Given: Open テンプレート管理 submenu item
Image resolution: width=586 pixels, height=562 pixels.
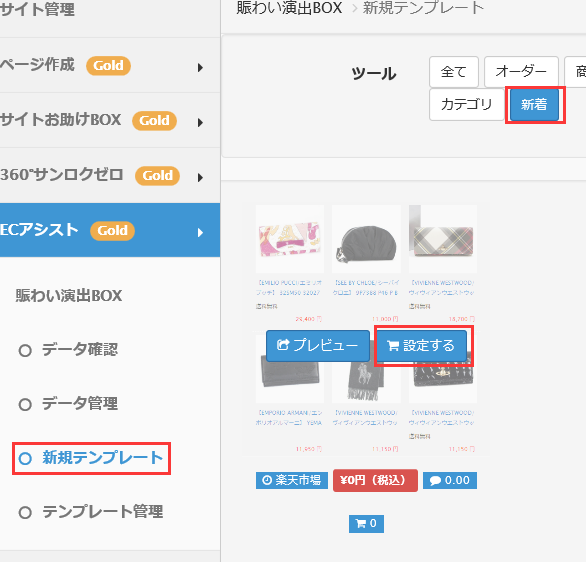Looking at the screenshot, I should pyautogui.click(x=103, y=512).
